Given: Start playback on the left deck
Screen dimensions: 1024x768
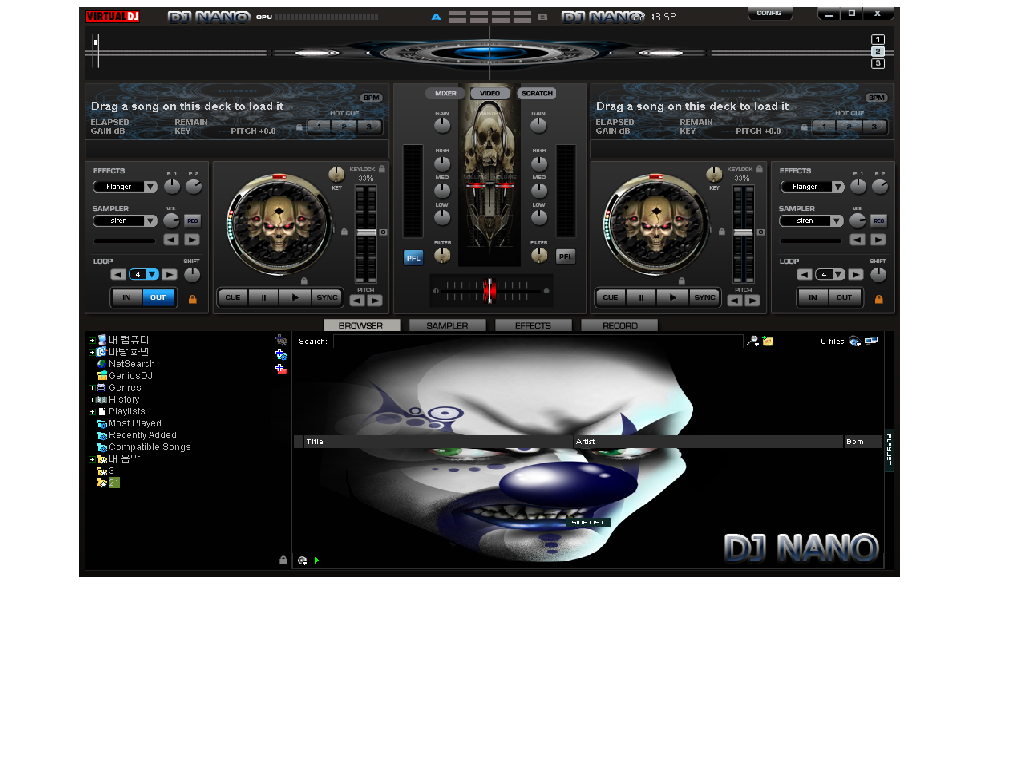Looking at the screenshot, I should coord(295,298).
